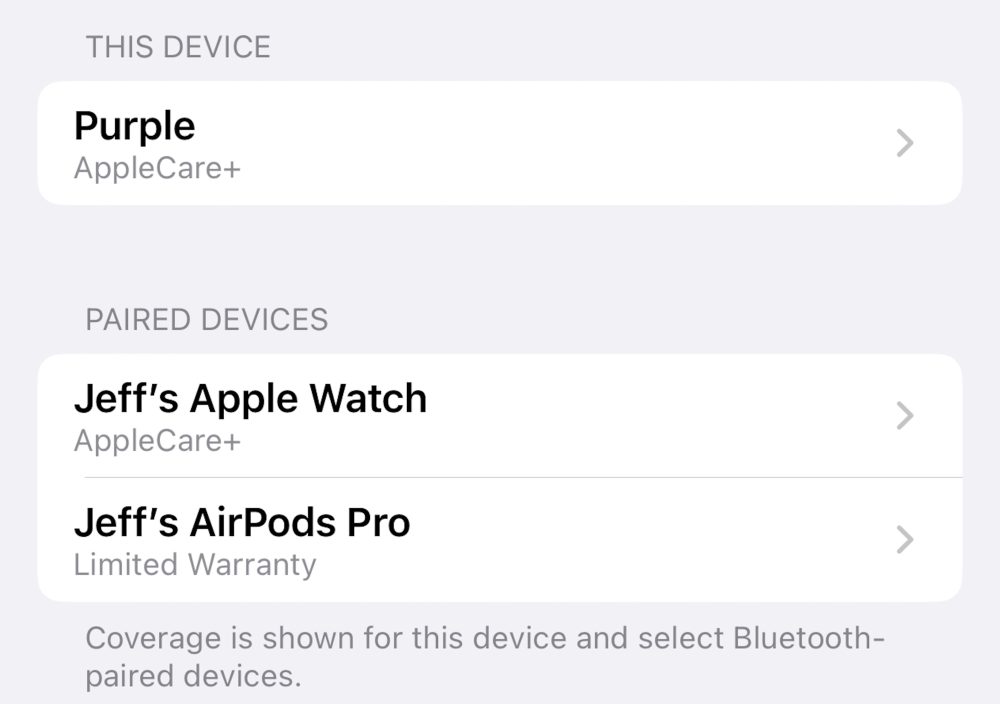Click AppleCare+ label under Jeff's Apple Watch
1000x704 pixels.
(x=158, y=441)
